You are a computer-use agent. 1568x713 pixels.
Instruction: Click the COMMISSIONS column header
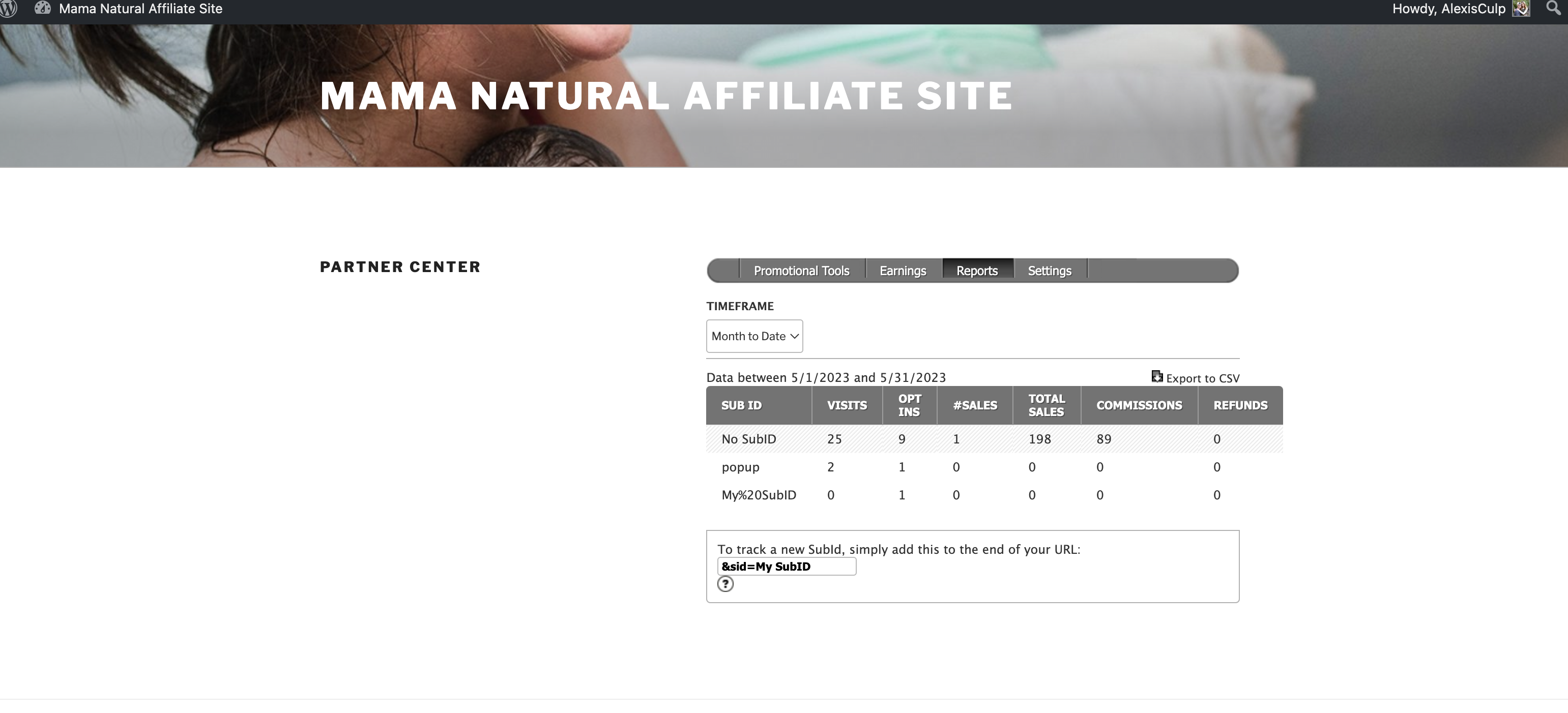1139,405
